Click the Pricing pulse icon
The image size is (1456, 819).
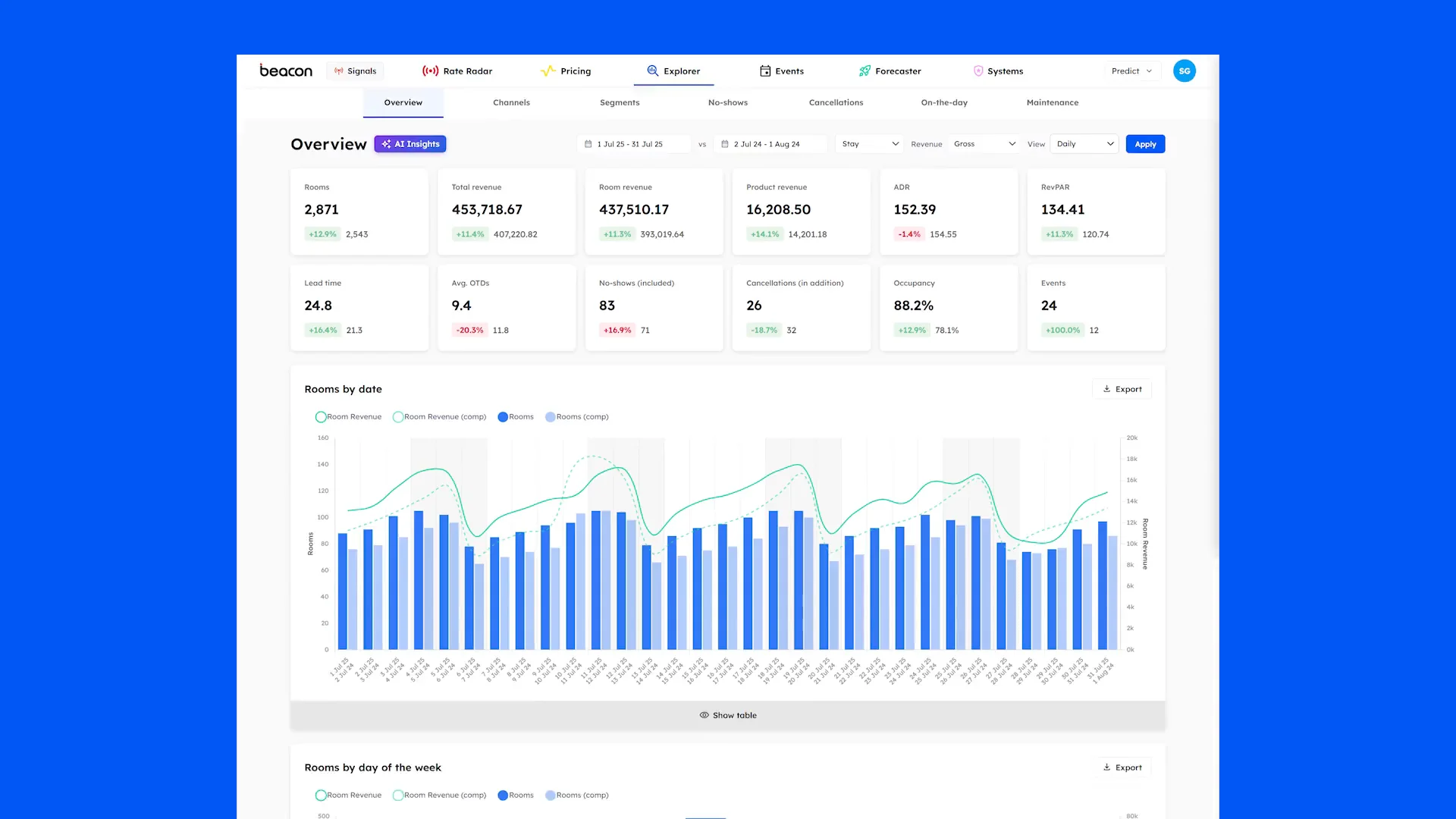(548, 71)
